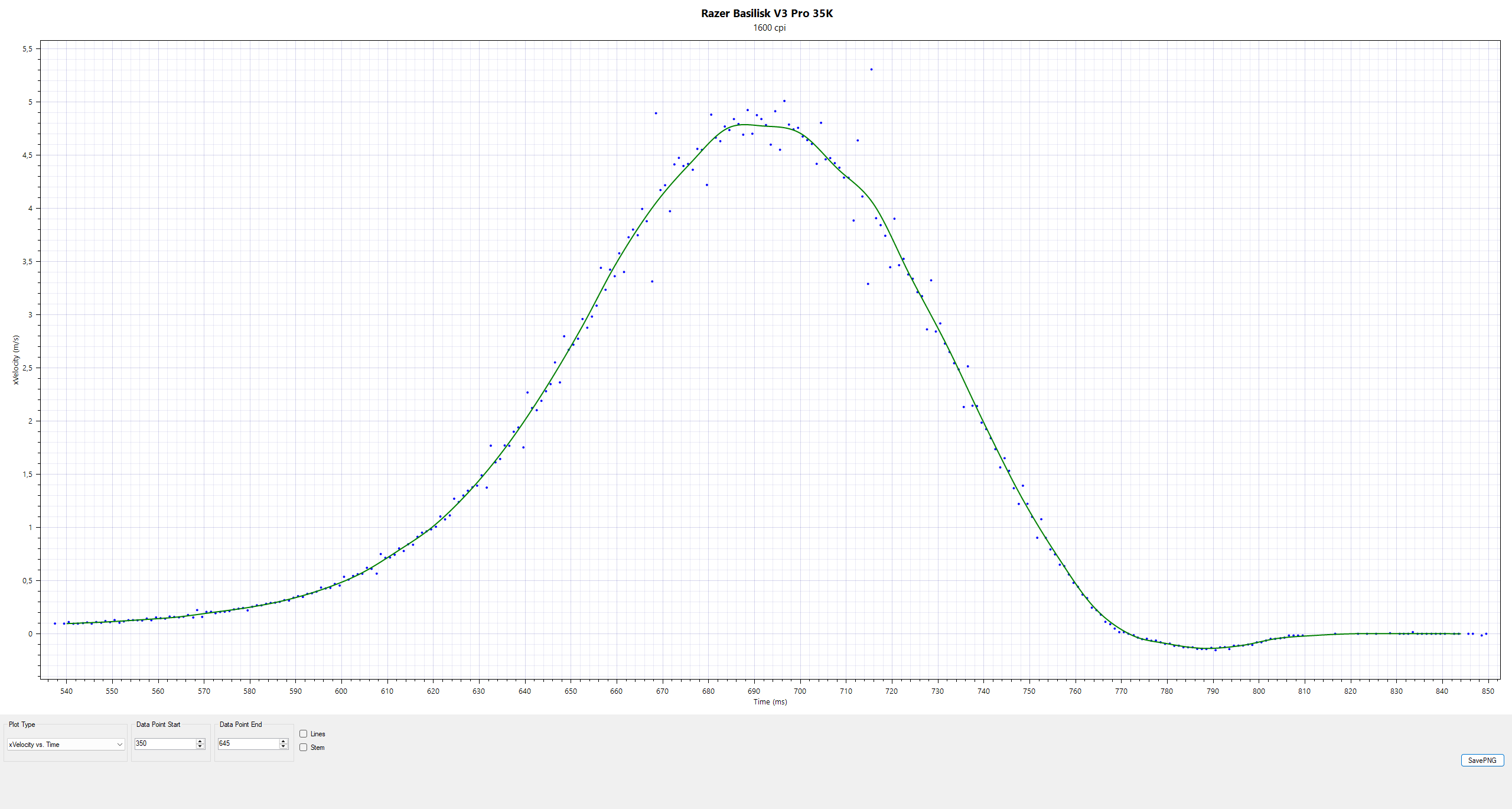
Task: Increase Data Point End using up arrow
Action: click(x=283, y=741)
